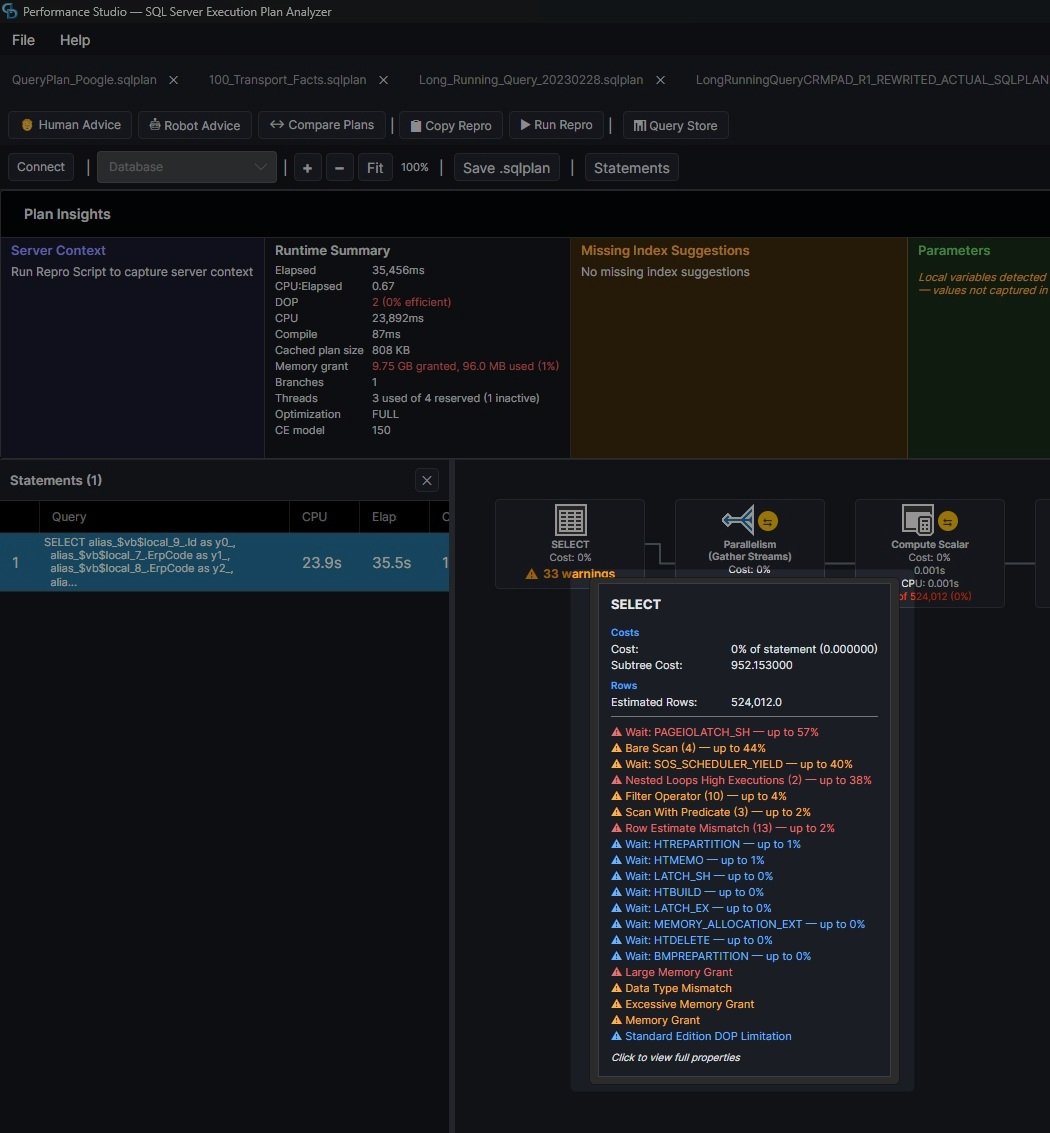Click Nested Loops High Executions warning
This screenshot has height=1133, width=1050.
point(741,780)
